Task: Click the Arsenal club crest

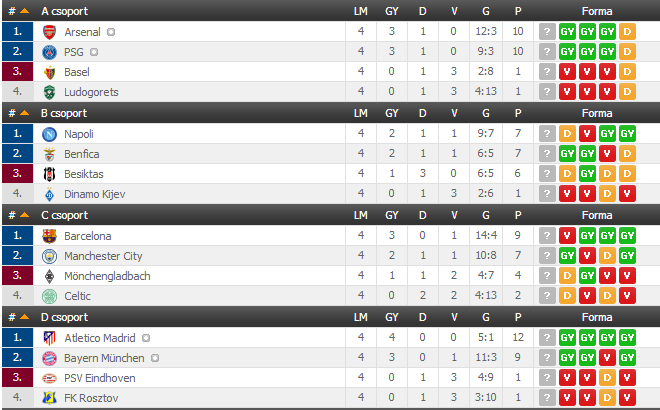Action: click(50, 31)
